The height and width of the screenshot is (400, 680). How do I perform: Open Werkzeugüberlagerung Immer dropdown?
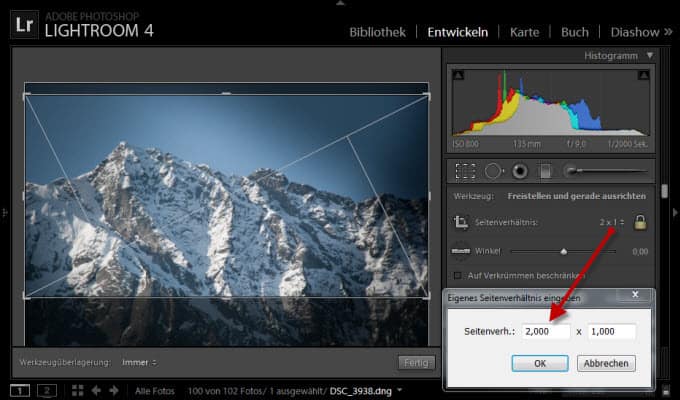139,361
